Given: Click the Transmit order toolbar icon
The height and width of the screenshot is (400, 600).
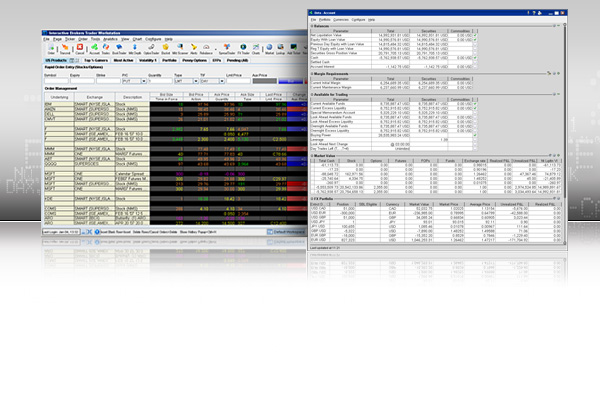Looking at the screenshot, I should [x=65, y=47].
